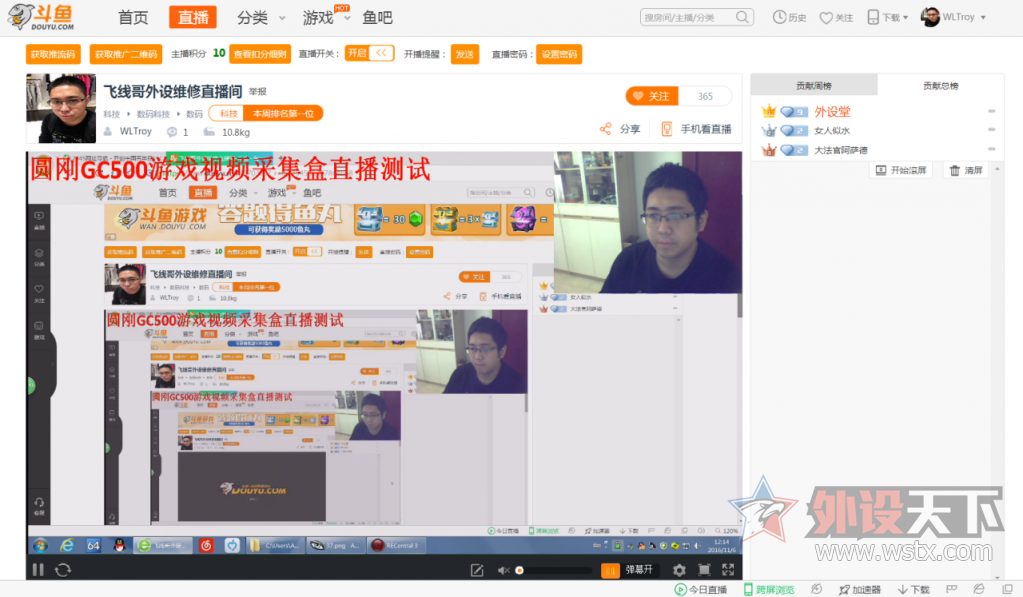Click the Douyu logo in header
The image size is (1023, 597).
[41, 18]
